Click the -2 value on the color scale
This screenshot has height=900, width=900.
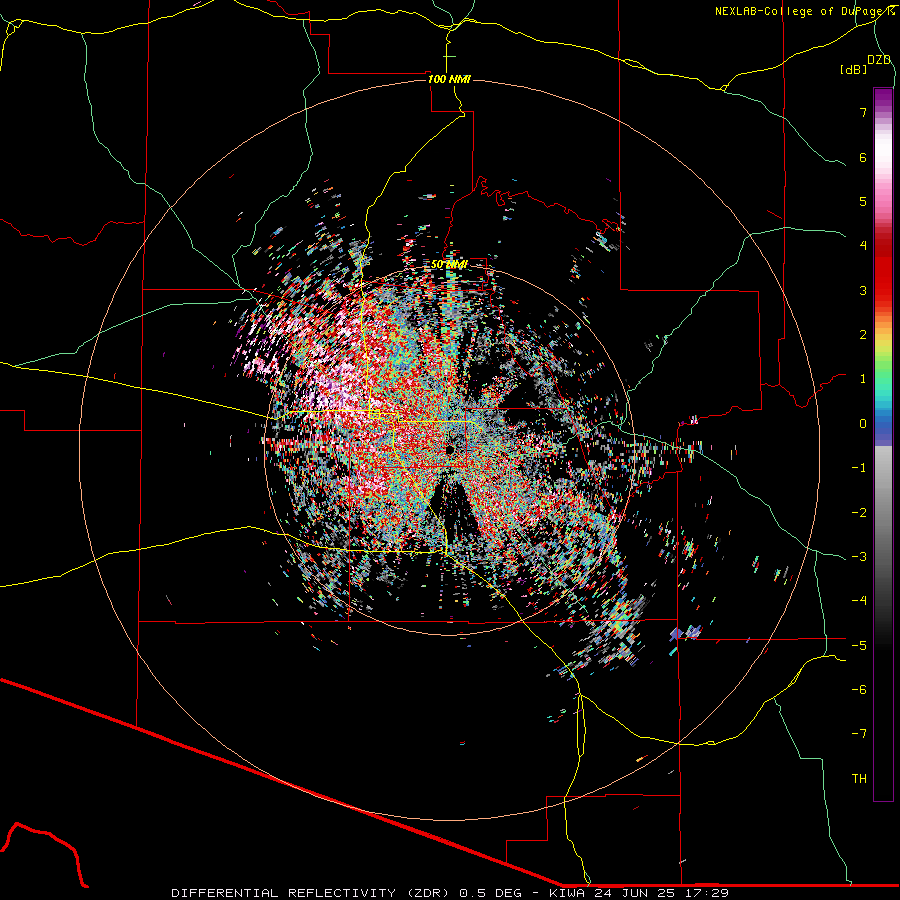pos(859,513)
